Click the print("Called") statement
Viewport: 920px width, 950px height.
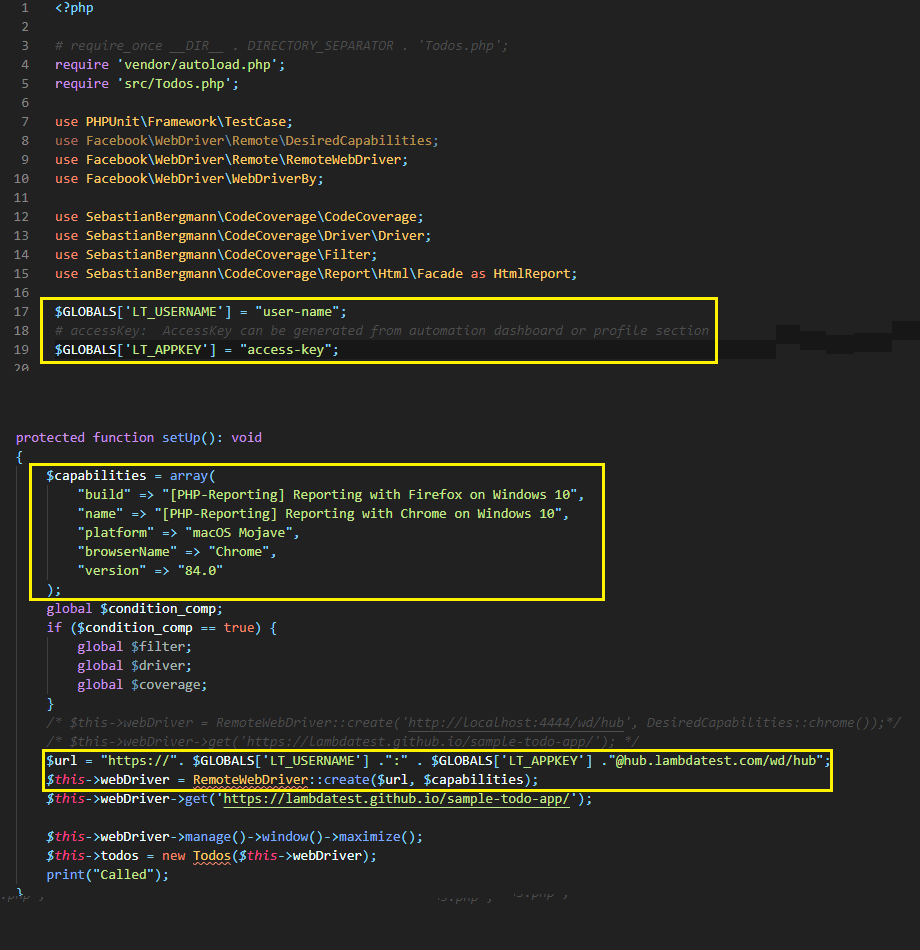point(107,875)
